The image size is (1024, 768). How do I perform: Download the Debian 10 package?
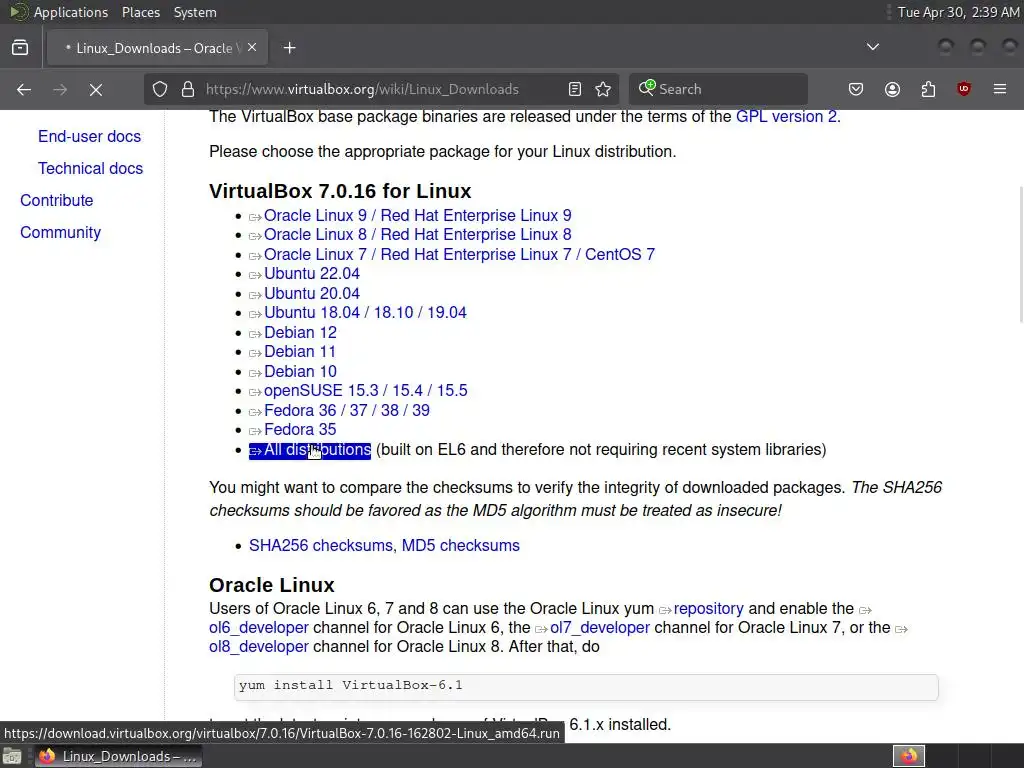pyautogui.click(x=300, y=372)
